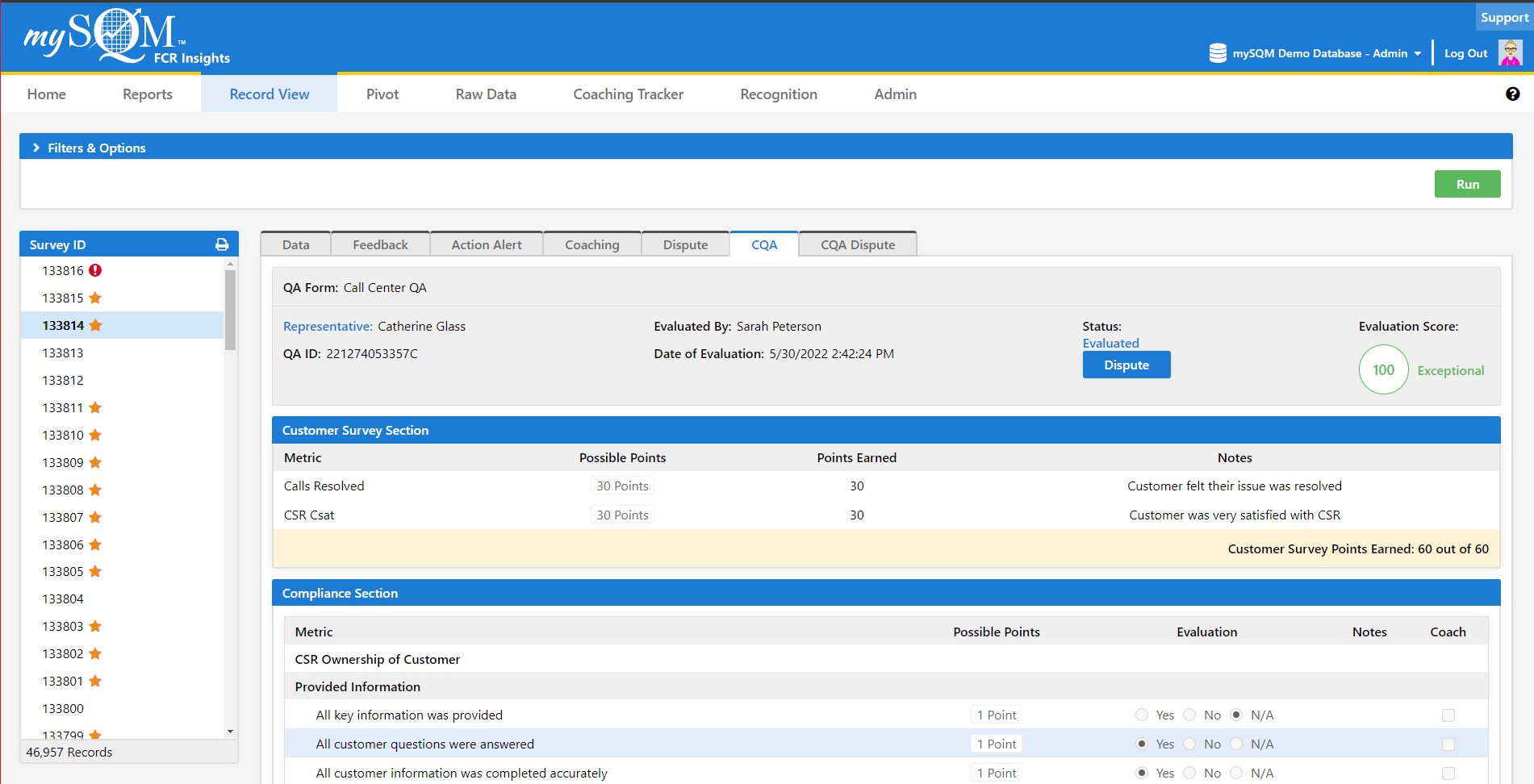
Task: Select the star icon next to survey 133815
Action: (x=95, y=298)
